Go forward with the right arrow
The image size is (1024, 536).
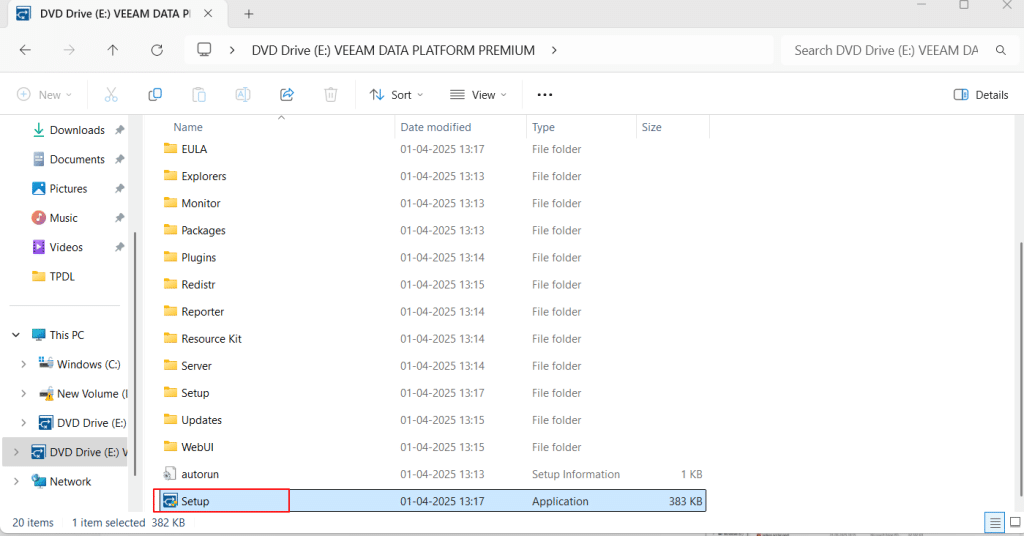69,50
